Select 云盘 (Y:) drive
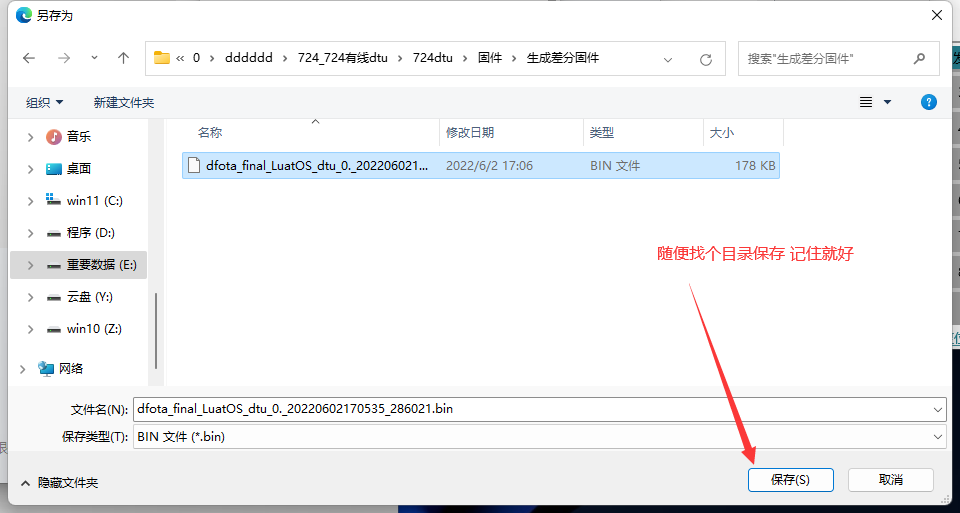 coord(89,297)
